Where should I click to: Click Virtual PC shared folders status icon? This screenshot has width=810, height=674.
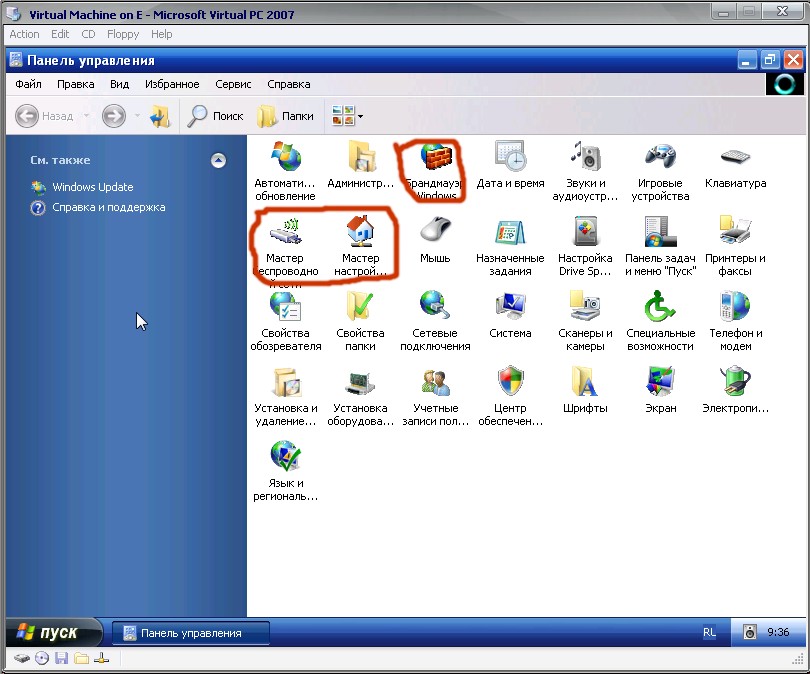pyautogui.click(x=81, y=659)
